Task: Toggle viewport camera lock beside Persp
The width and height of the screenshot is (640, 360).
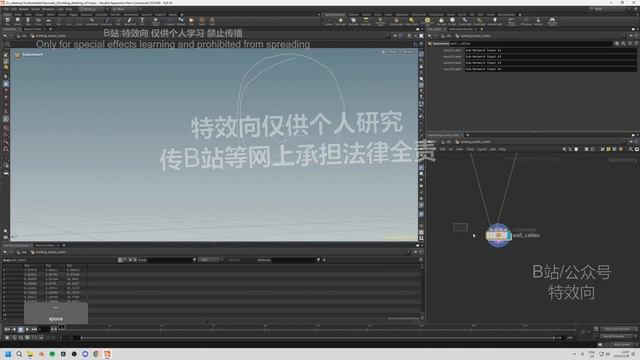Action: (x=383, y=52)
